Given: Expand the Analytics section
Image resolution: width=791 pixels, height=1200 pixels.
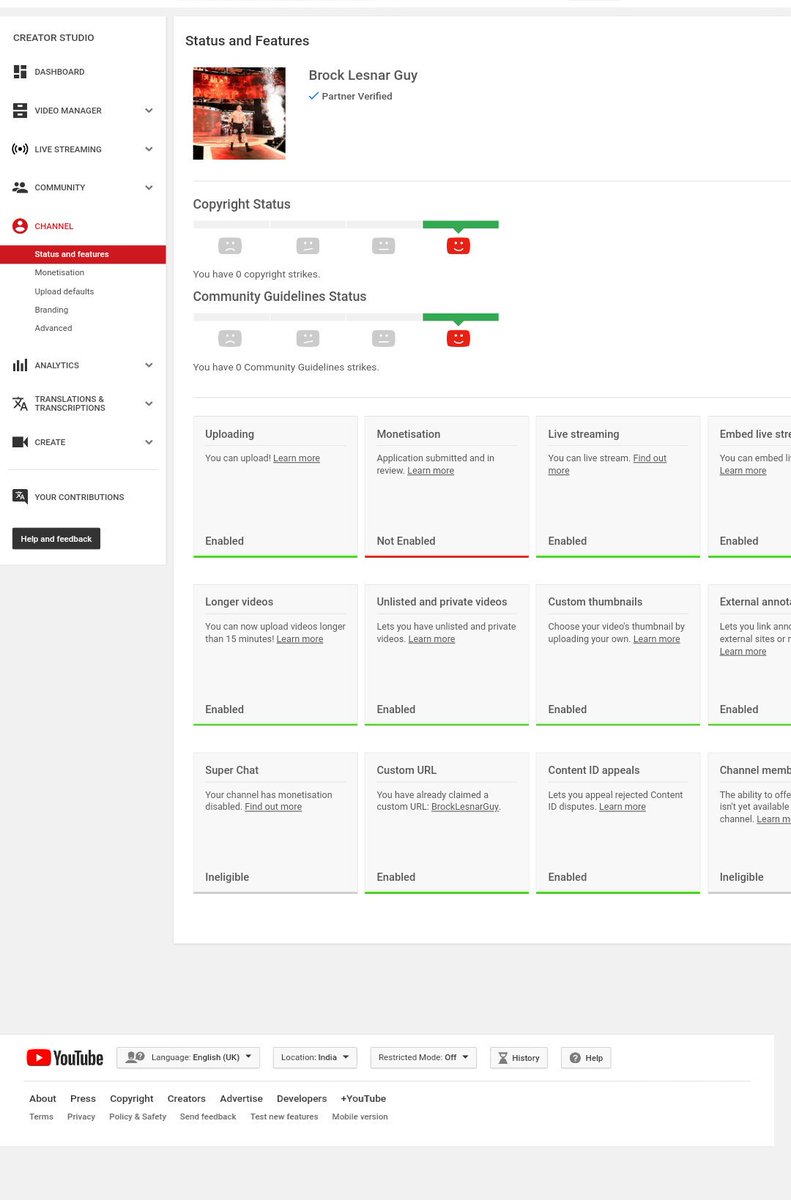Looking at the screenshot, I should click(x=149, y=365).
